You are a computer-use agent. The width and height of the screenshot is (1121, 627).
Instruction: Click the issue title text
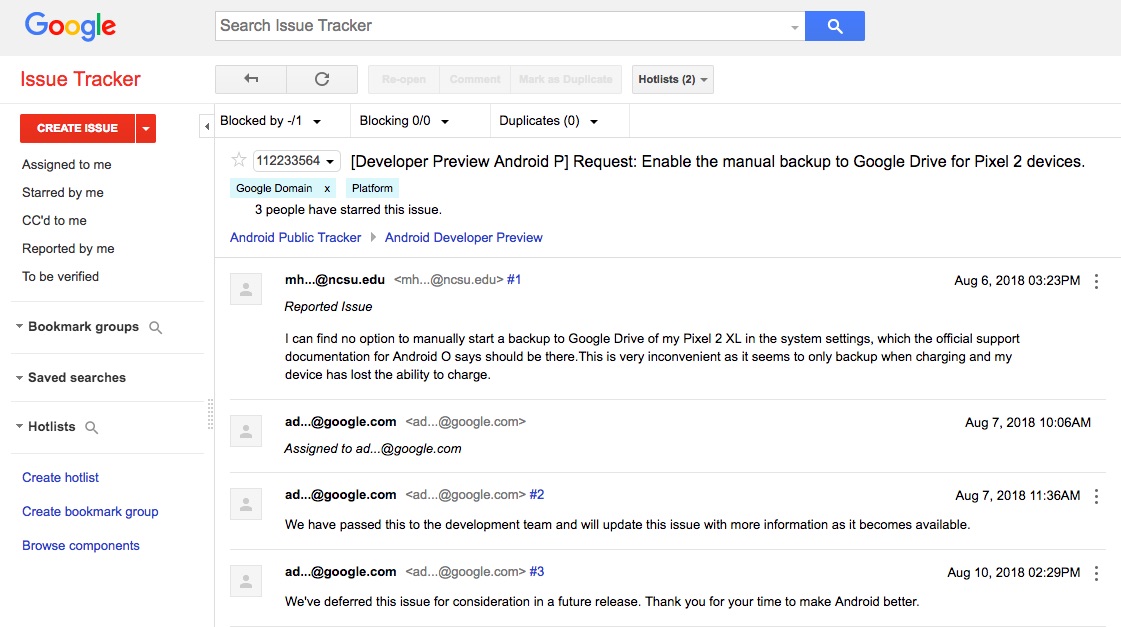[718, 162]
